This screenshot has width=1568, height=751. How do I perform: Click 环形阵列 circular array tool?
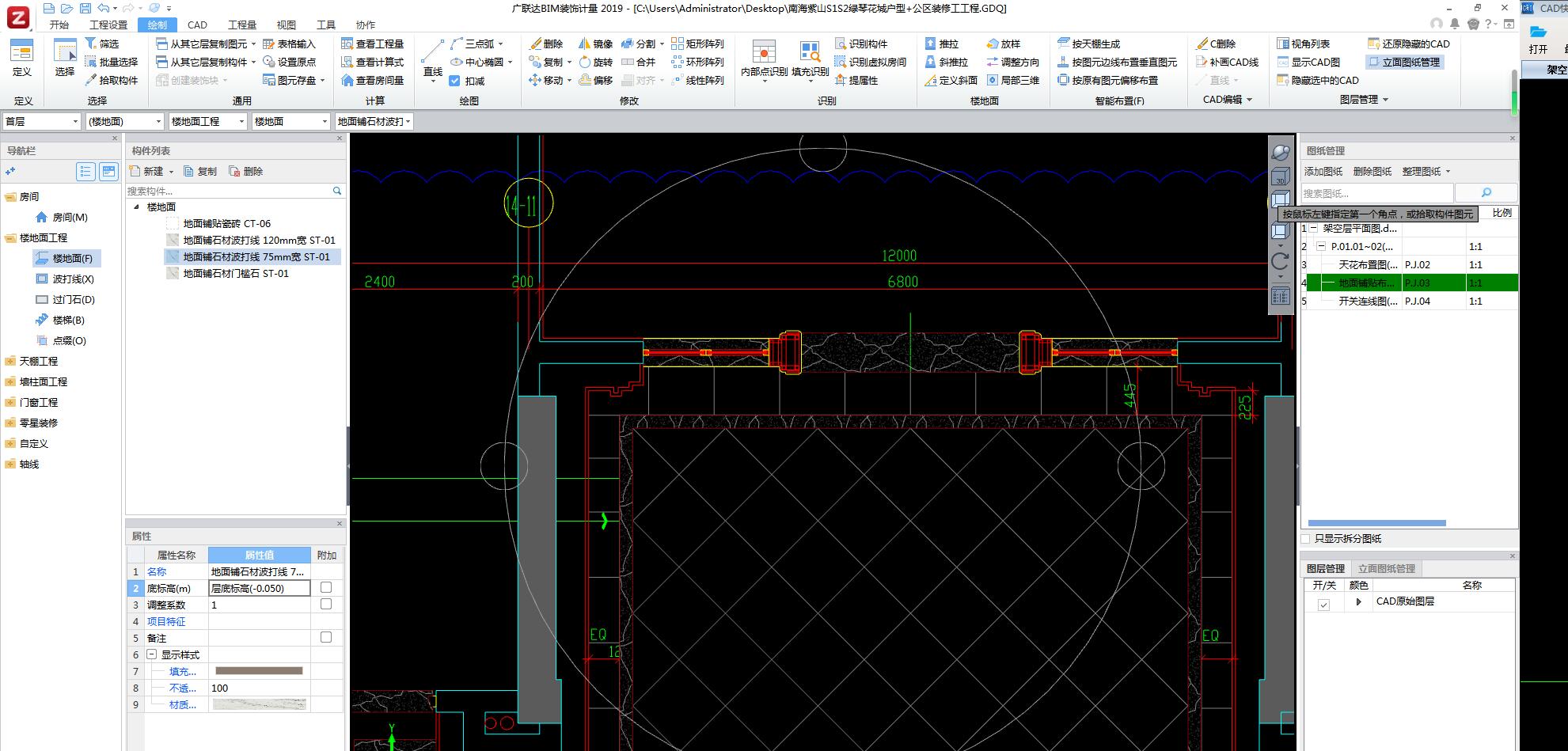(697, 62)
